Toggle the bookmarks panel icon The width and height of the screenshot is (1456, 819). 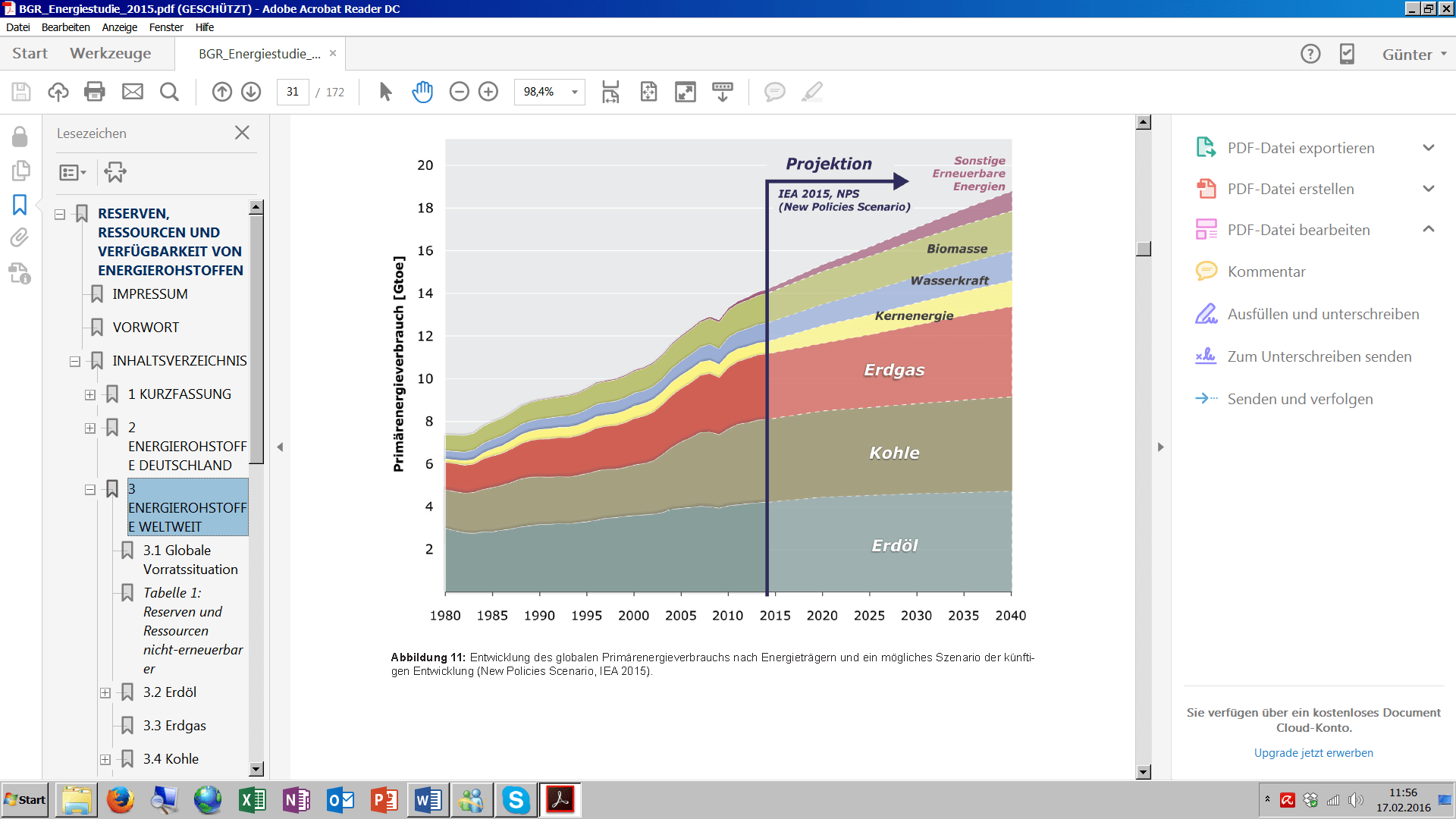point(20,205)
